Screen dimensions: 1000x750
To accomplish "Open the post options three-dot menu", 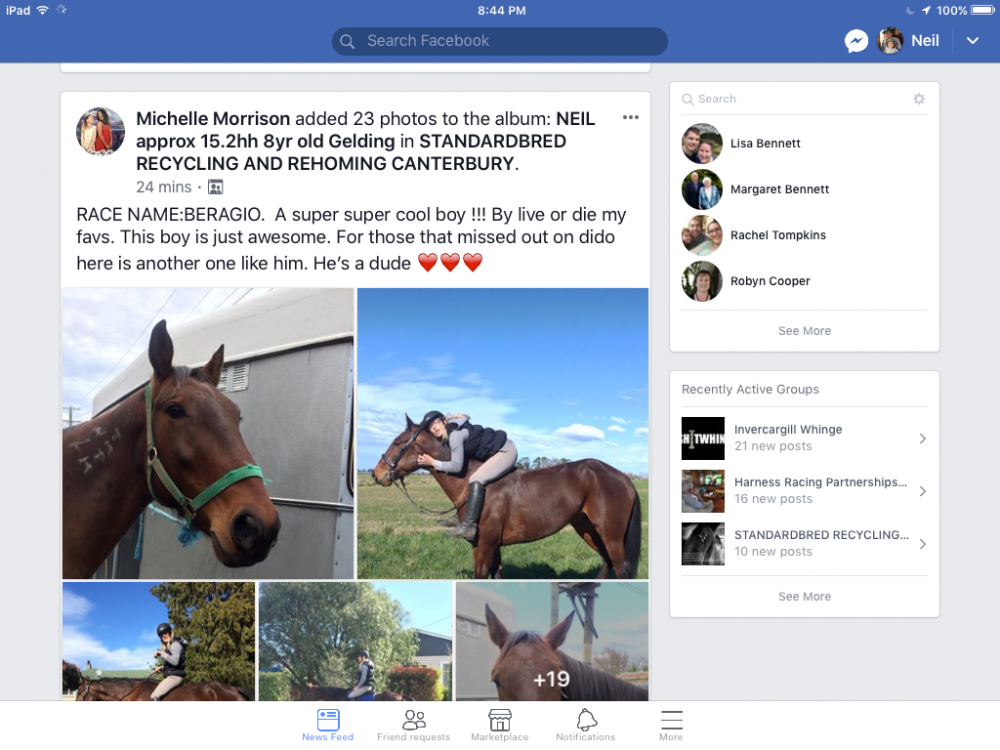I will 631,117.
